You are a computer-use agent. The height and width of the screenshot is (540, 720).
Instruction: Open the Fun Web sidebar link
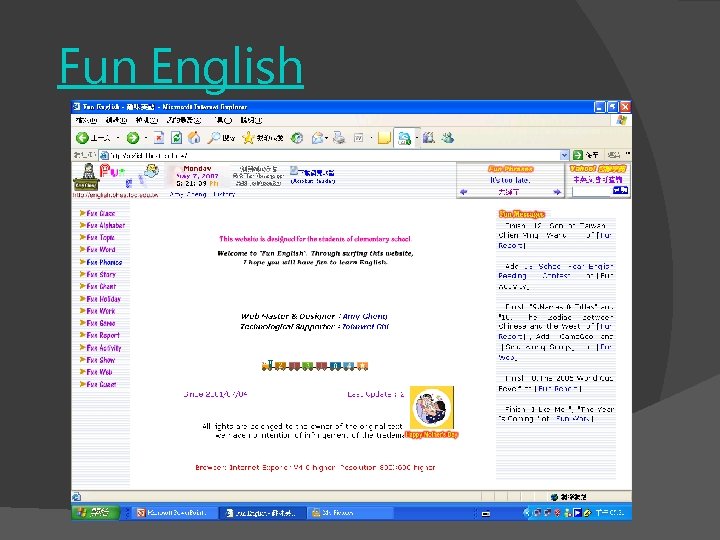(99, 372)
